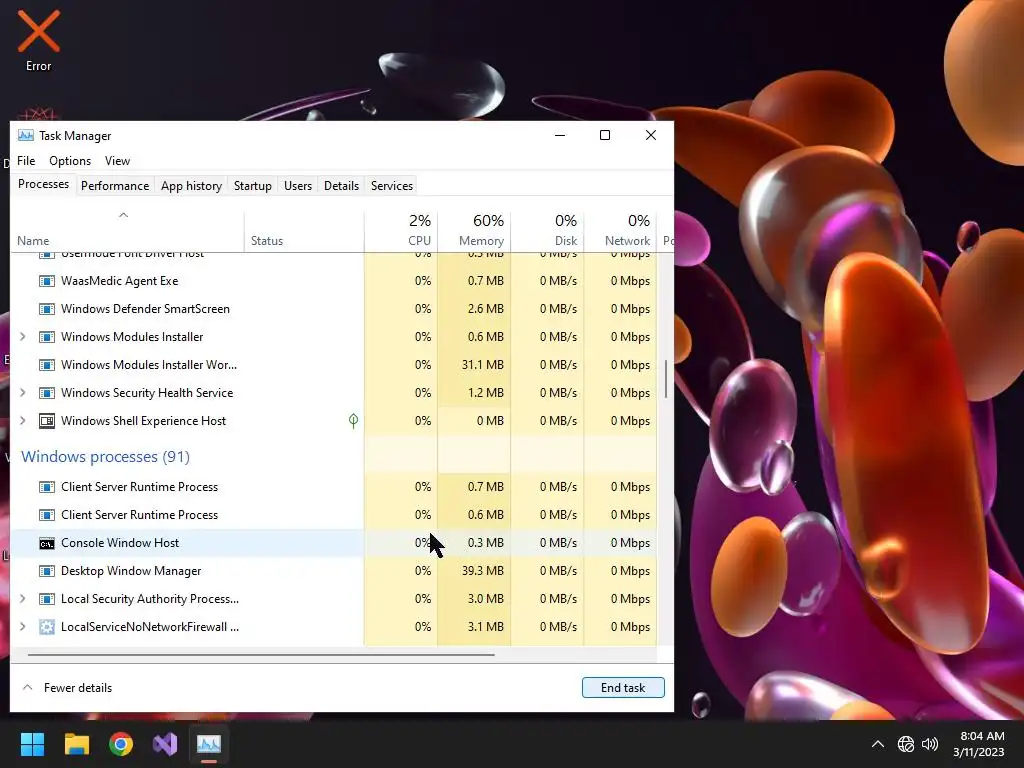Image resolution: width=1024 pixels, height=768 pixels.
Task: Open the Windows Start menu
Action: pyautogui.click(x=32, y=744)
